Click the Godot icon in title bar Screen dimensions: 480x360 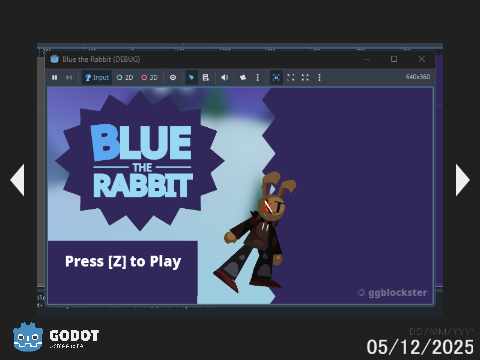pos(54,59)
